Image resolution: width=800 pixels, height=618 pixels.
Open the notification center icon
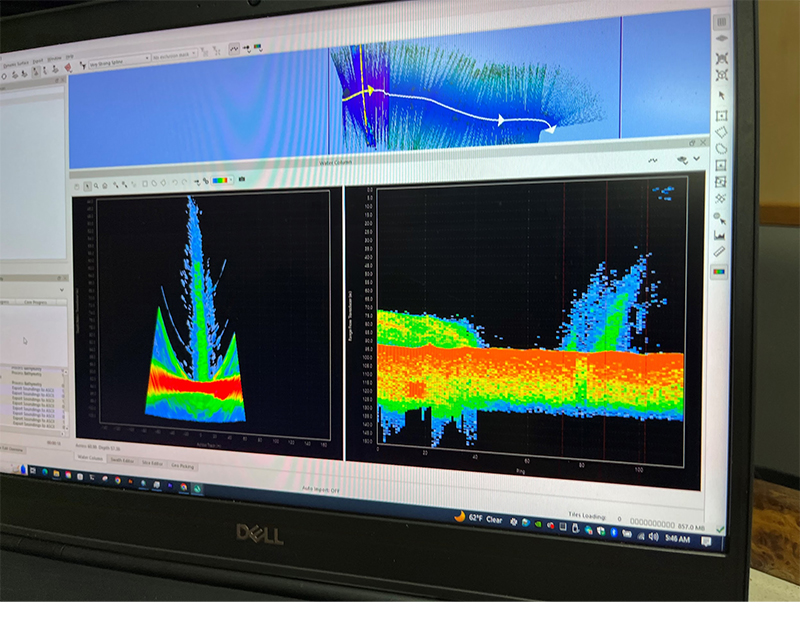pos(706,541)
